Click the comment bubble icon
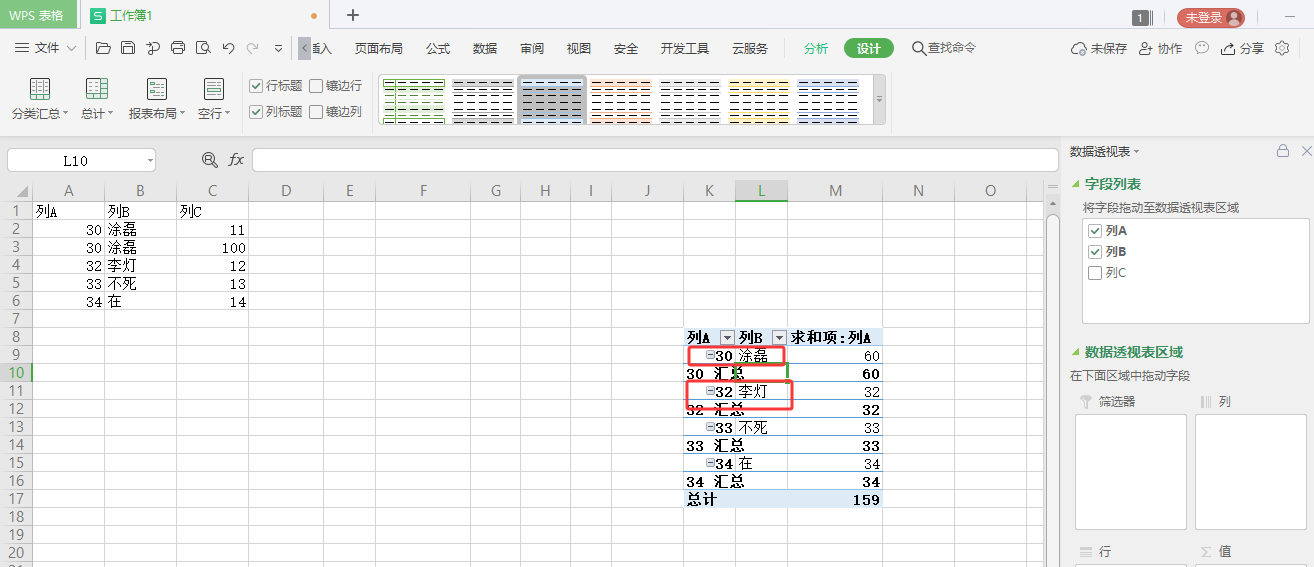Screen dimensions: 1314x567 pos(1202,48)
